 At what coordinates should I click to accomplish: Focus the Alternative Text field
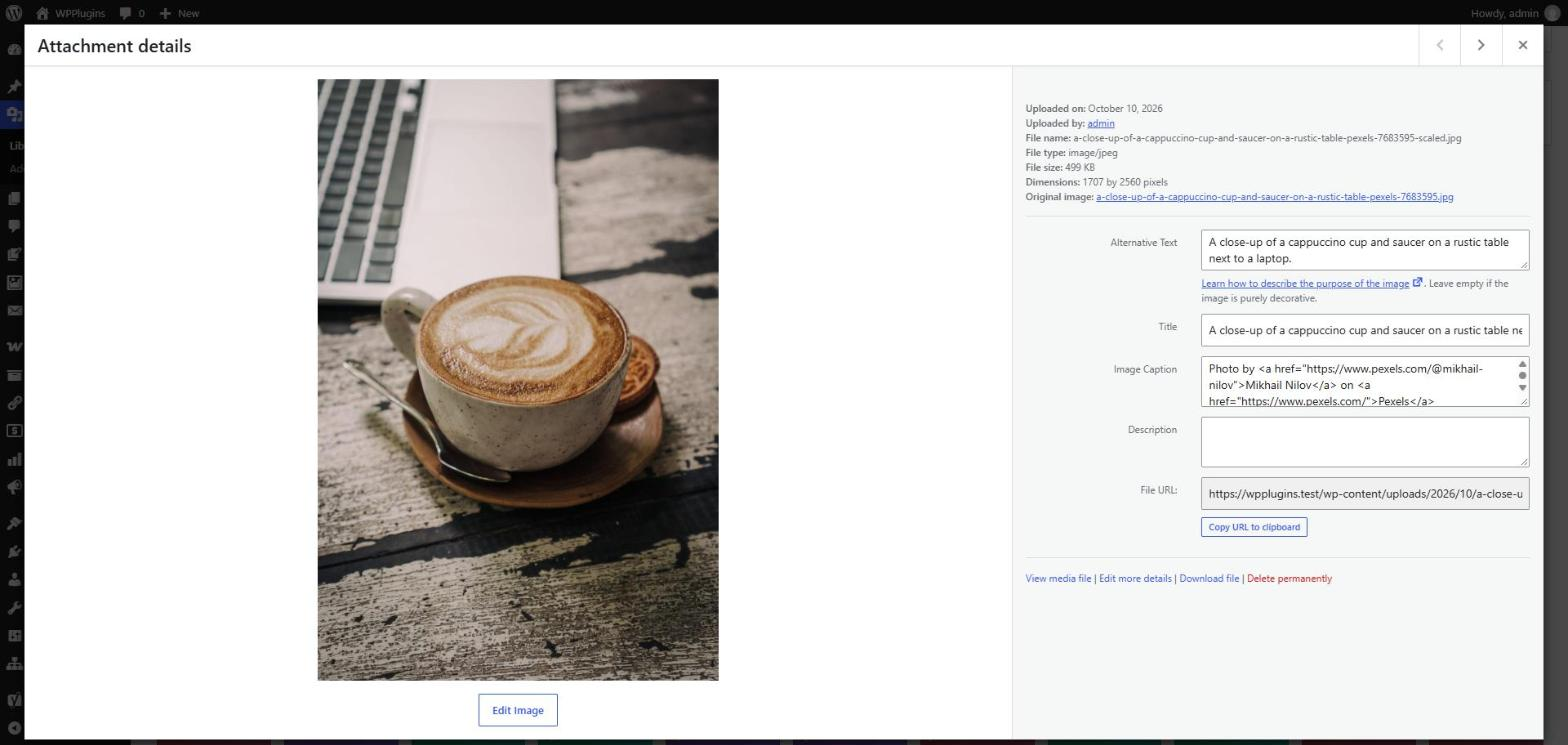[1364, 250]
